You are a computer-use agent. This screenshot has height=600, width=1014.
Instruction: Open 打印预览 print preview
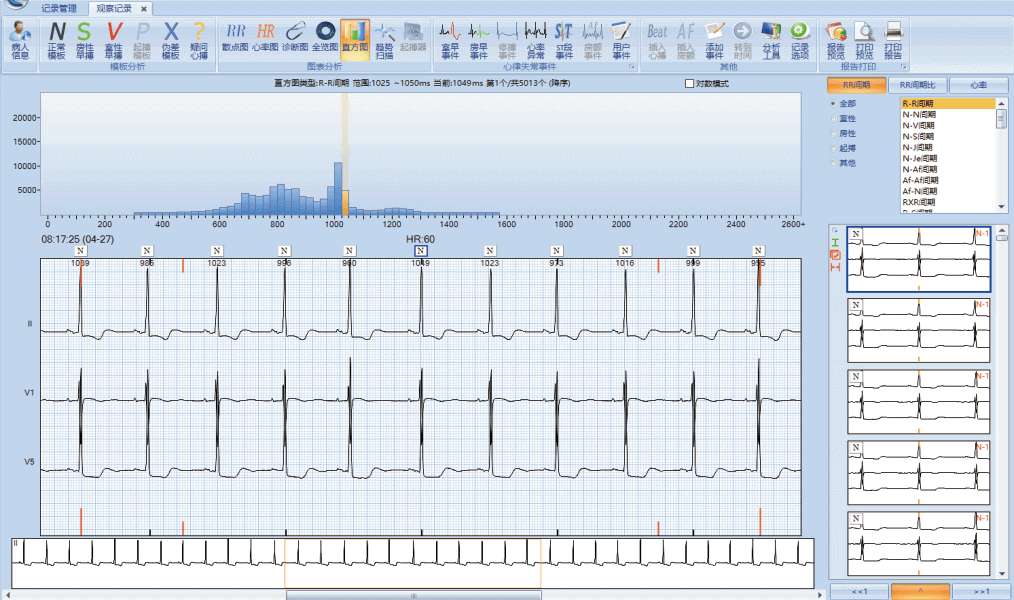point(865,40)
